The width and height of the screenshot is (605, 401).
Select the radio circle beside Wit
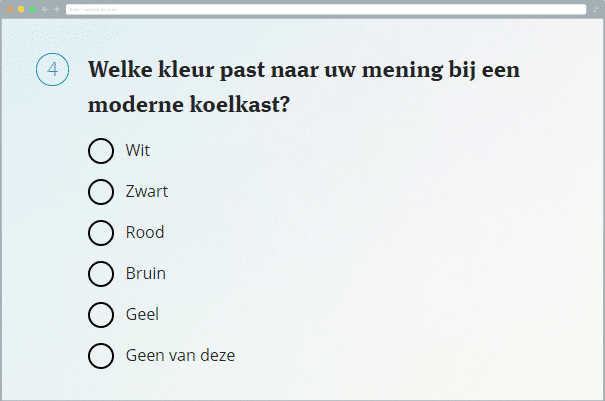coord(101,151)
